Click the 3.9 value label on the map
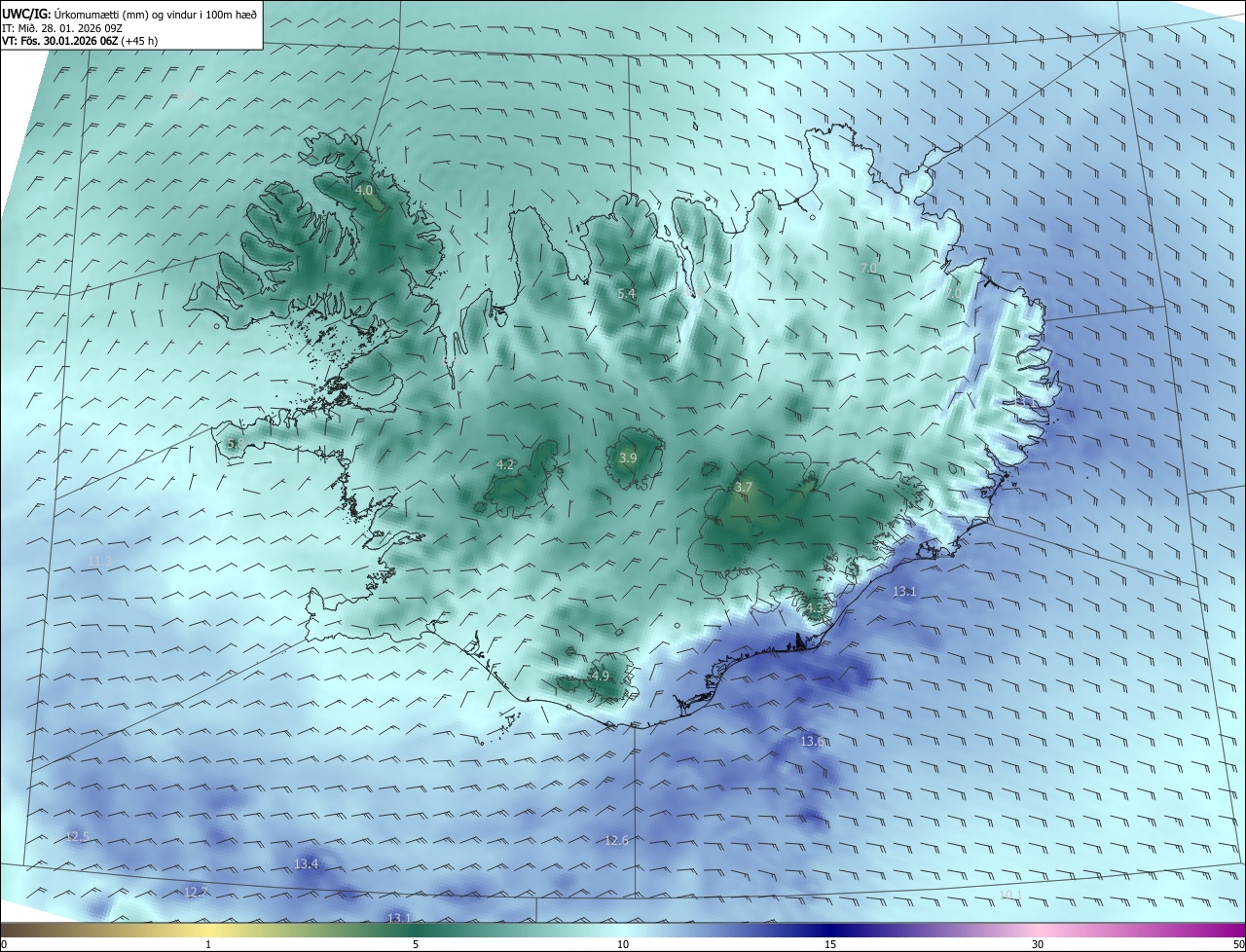 pyautogui.click(x=628, y=458)
